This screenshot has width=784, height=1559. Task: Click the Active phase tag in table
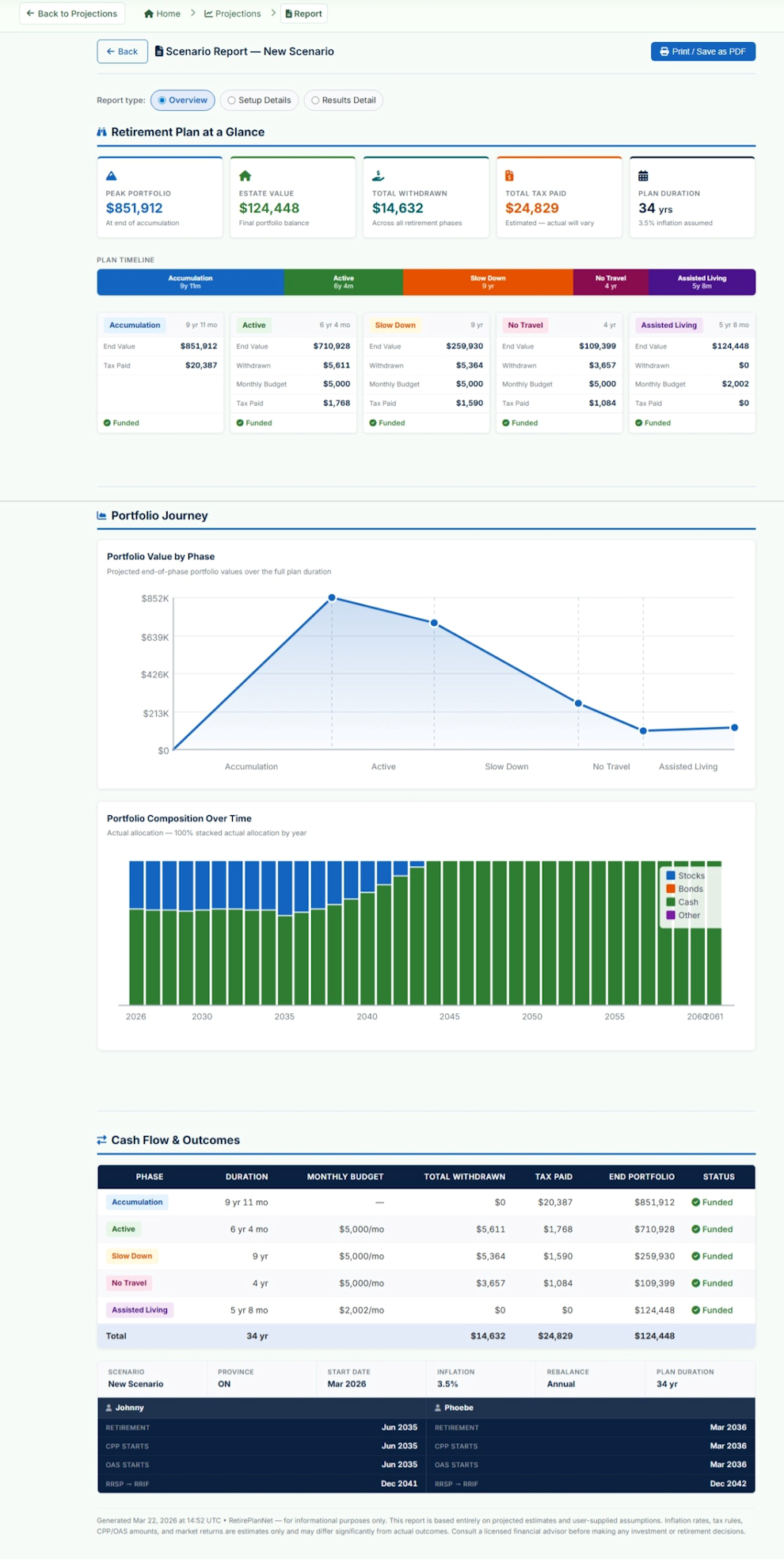tap(123, 1229)
